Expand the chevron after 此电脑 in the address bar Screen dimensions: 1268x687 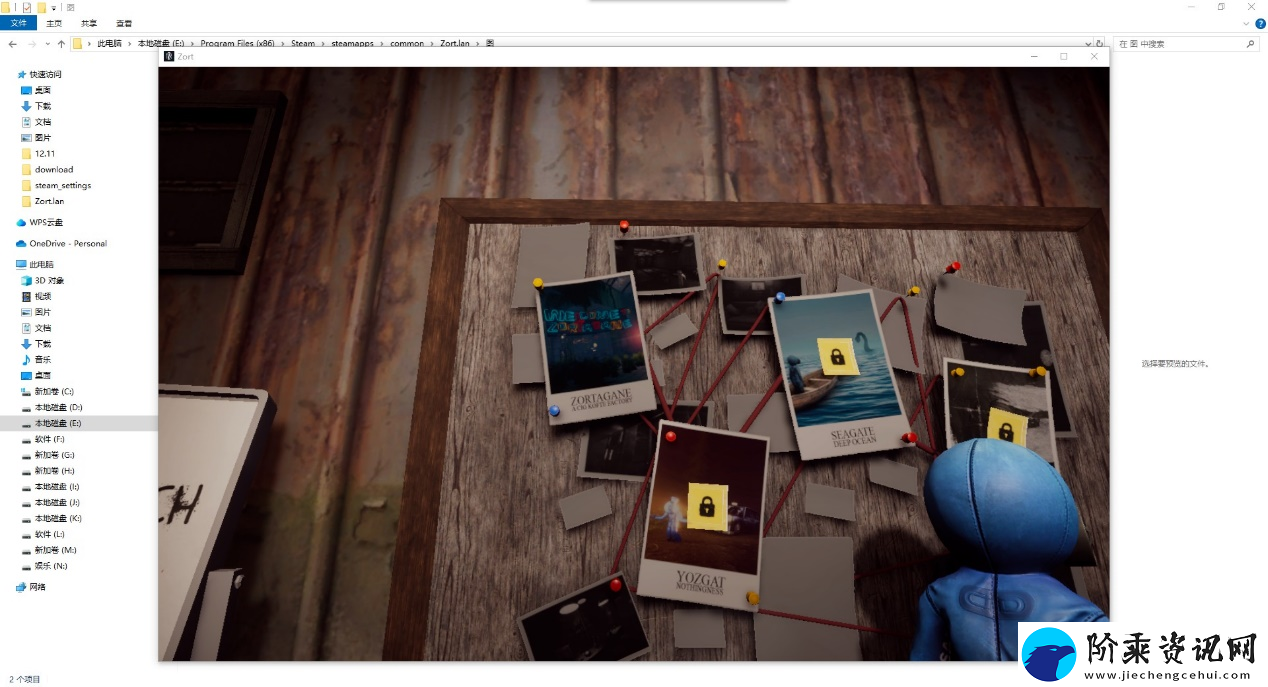tap(129, 44)
